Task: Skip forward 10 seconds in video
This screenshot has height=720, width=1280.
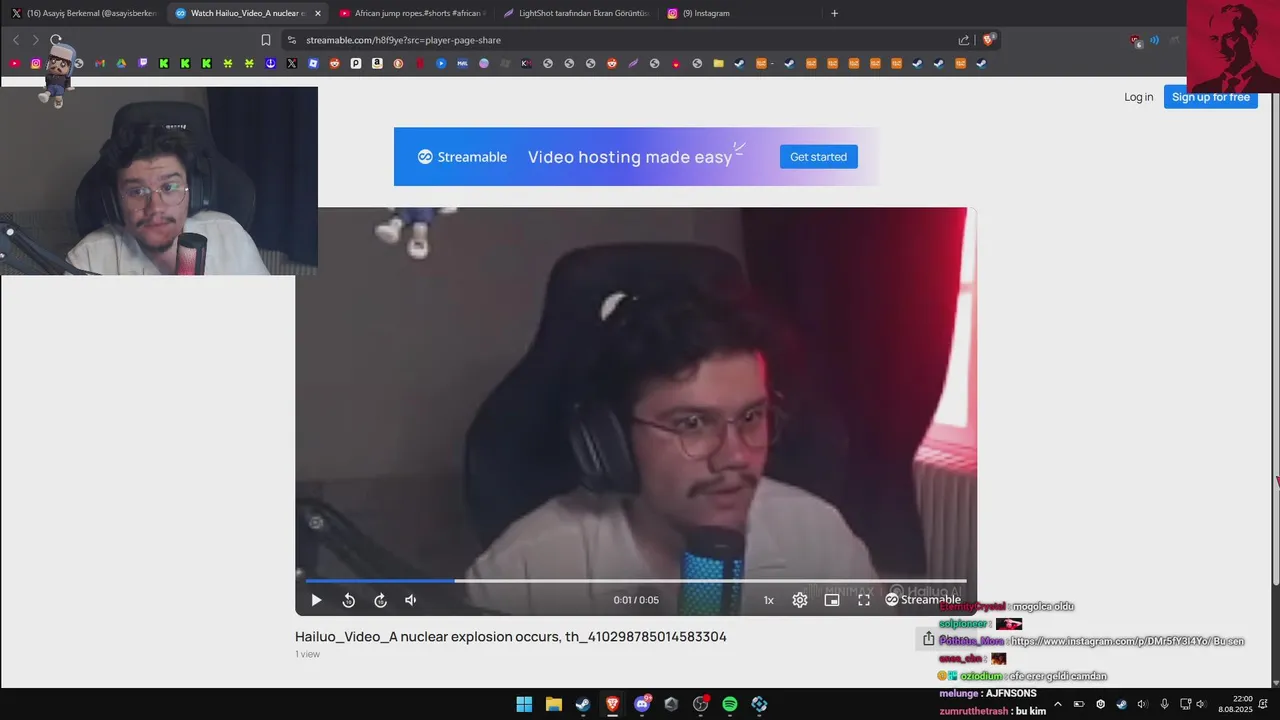Action: (x=380, y=600)
